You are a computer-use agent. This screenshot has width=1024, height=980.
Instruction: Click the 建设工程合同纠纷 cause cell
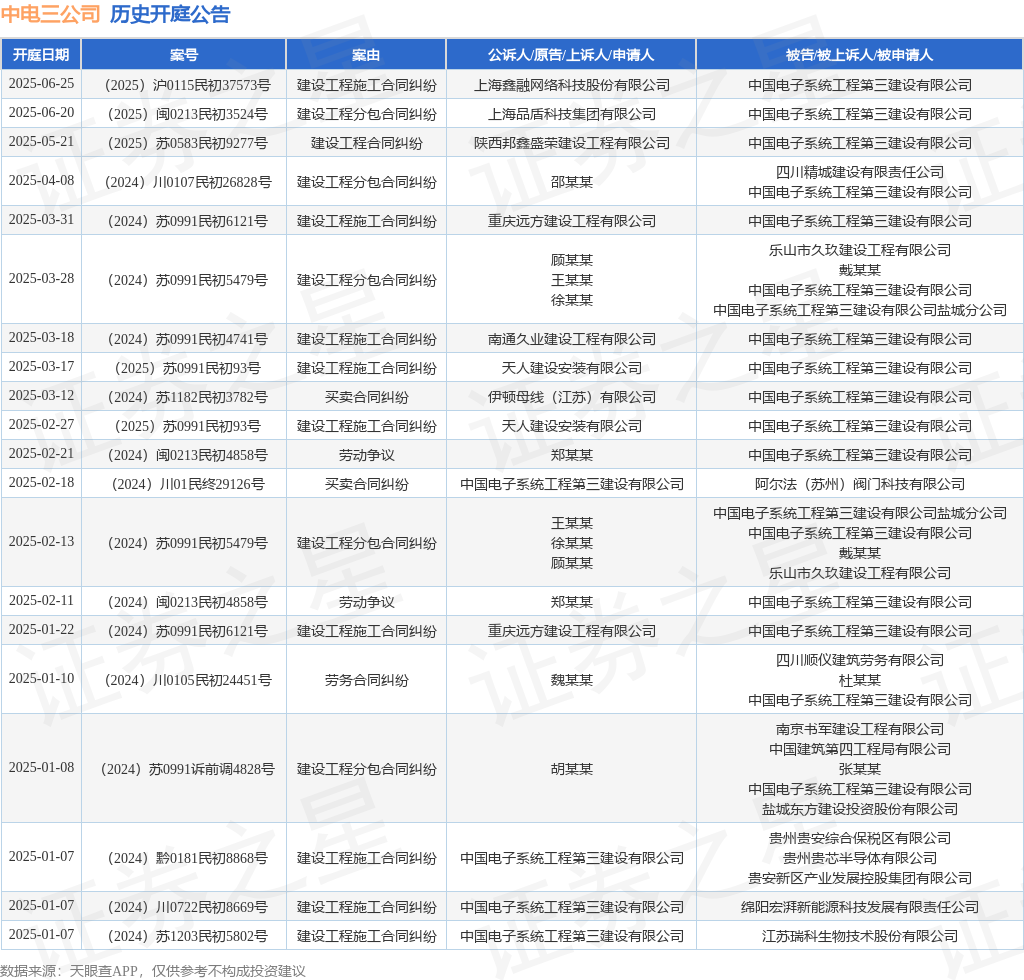tap(366, 144)
